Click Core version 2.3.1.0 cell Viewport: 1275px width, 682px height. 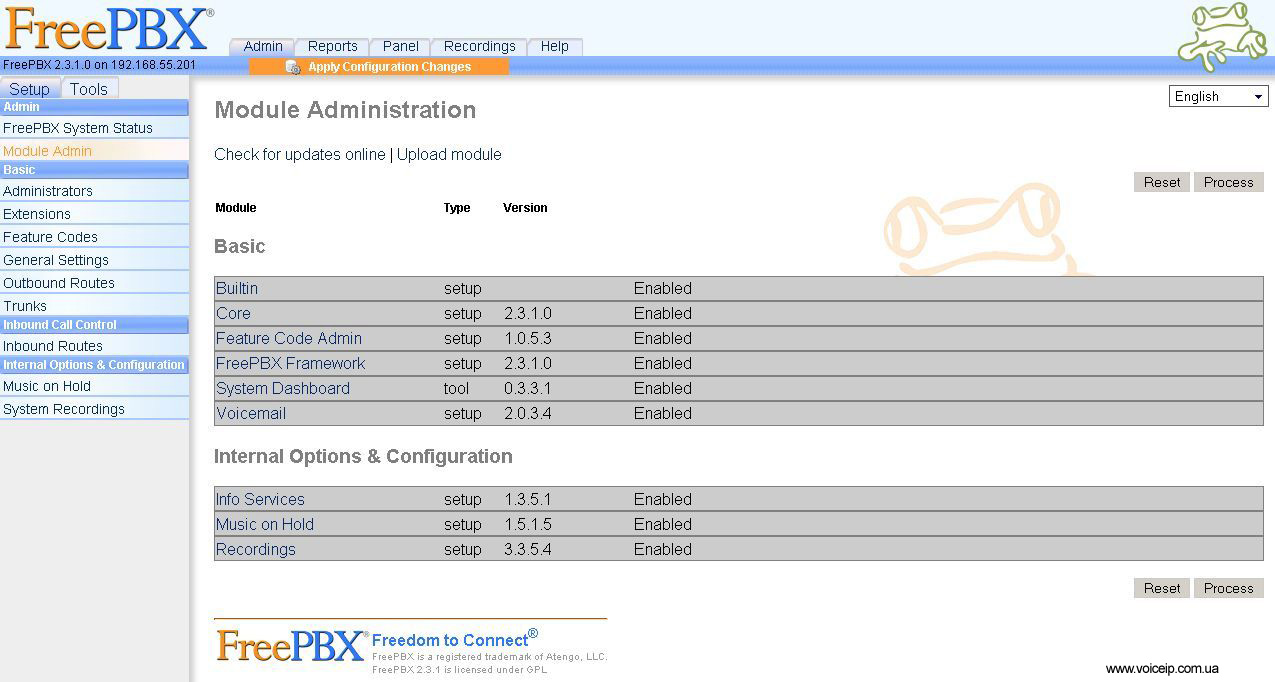click(528, 313)
